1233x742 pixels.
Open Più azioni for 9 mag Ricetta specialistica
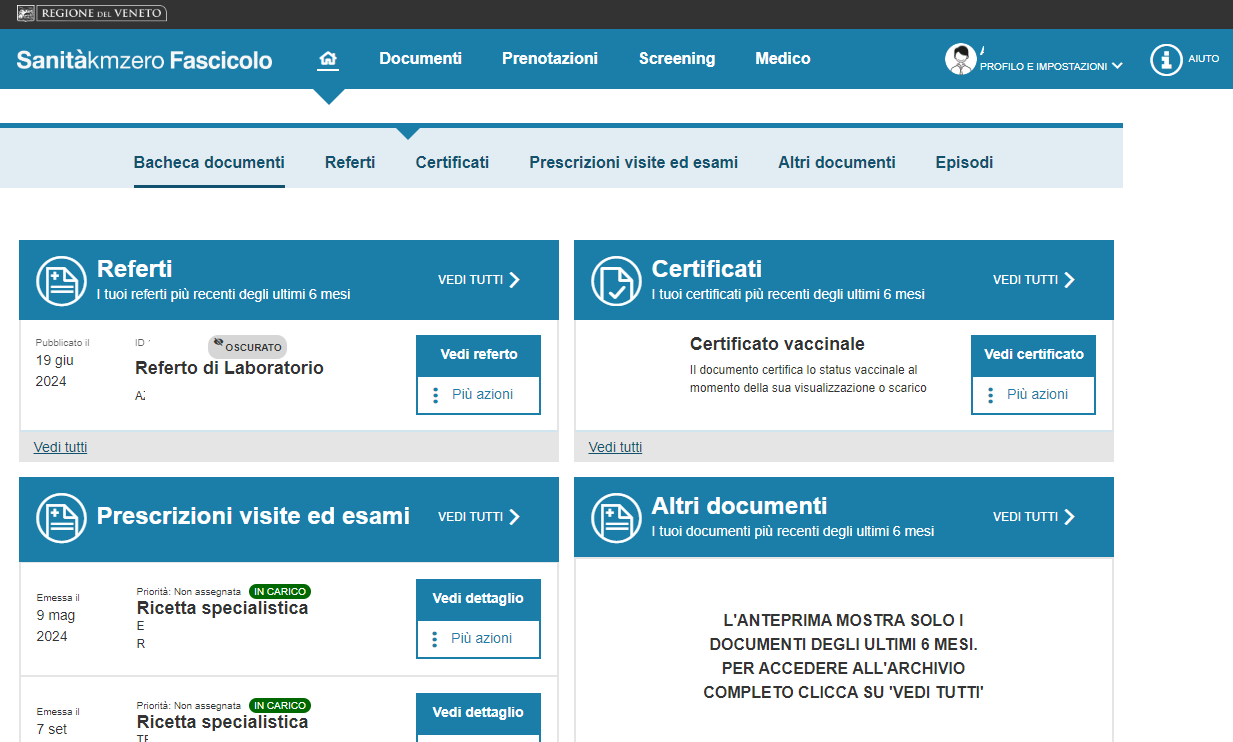pyautogui.click(x=478, y=639)
